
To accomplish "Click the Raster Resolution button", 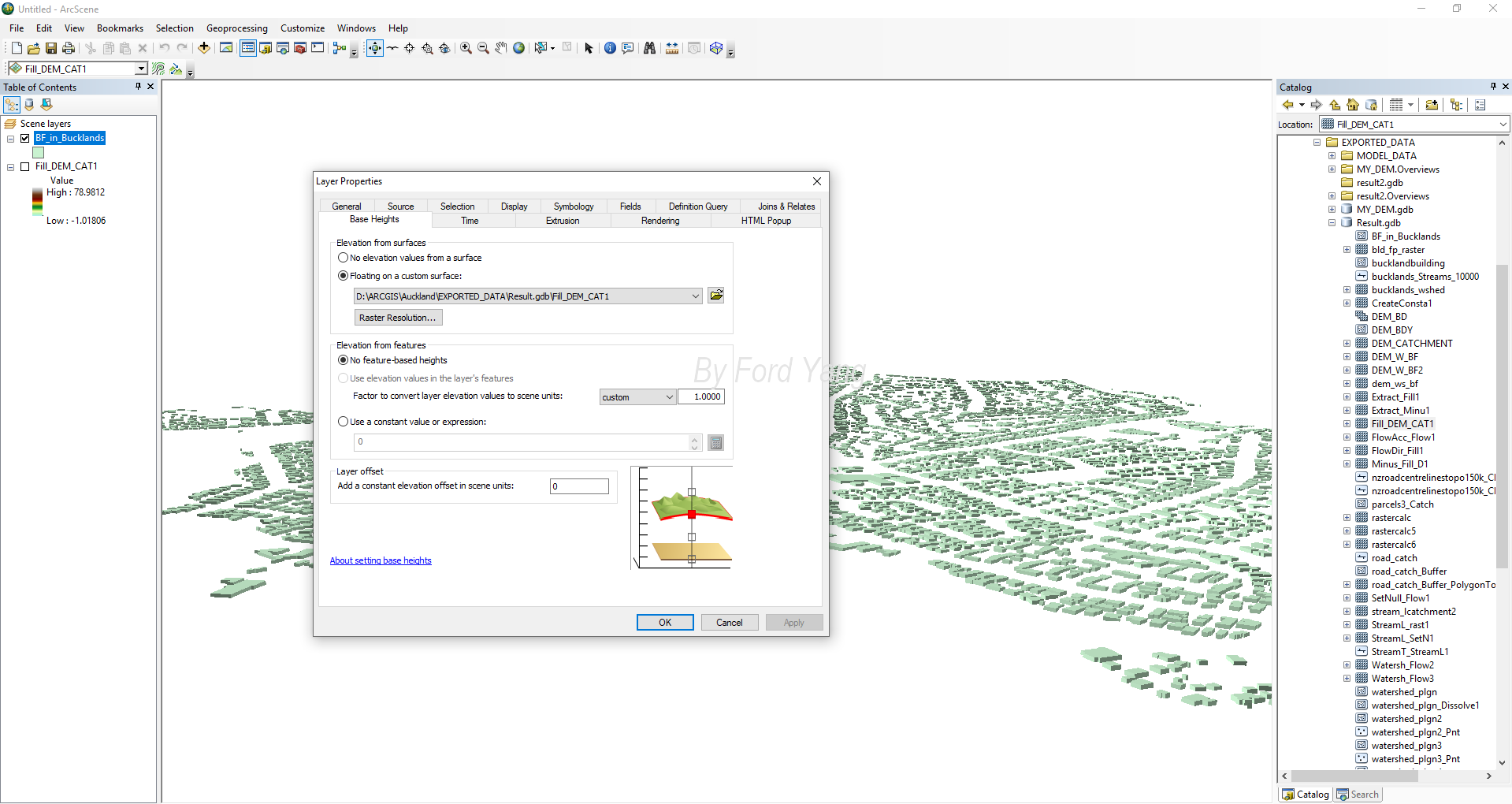I will pos(398,318).
